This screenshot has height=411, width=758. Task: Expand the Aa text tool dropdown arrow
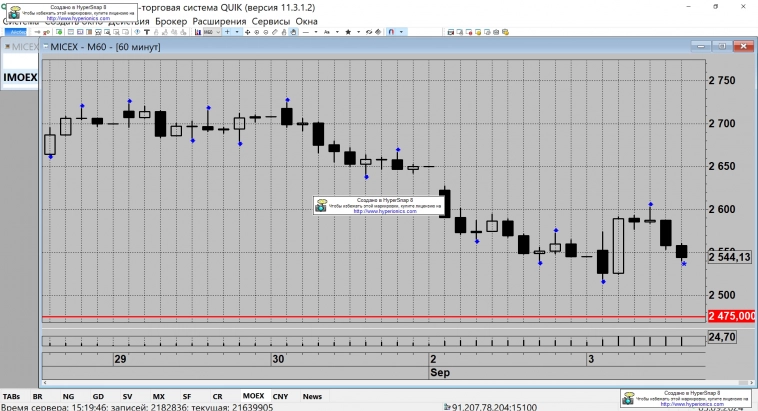(x=337, y=32)
